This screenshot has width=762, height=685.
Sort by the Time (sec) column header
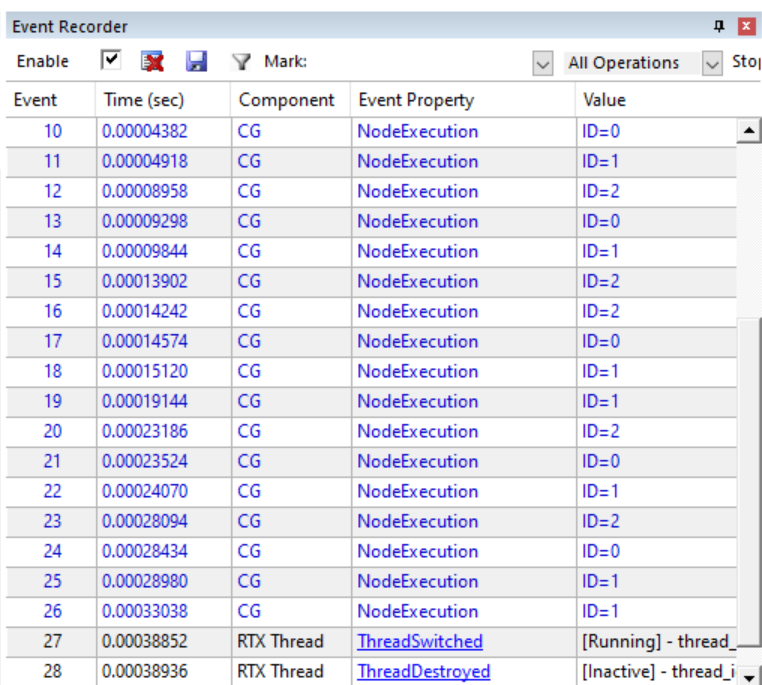pos(145,100)
